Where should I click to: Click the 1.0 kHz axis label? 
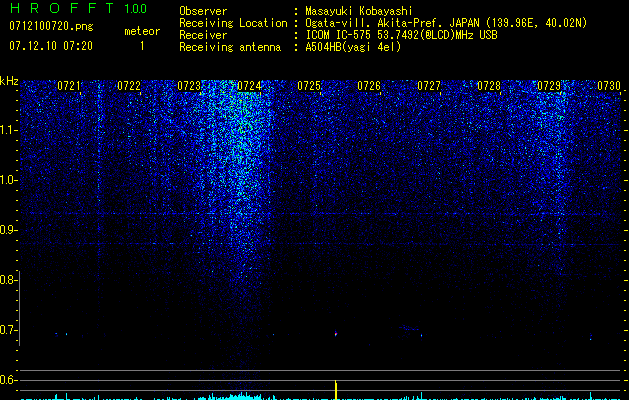pyautogui.click(x=8, y=180)
